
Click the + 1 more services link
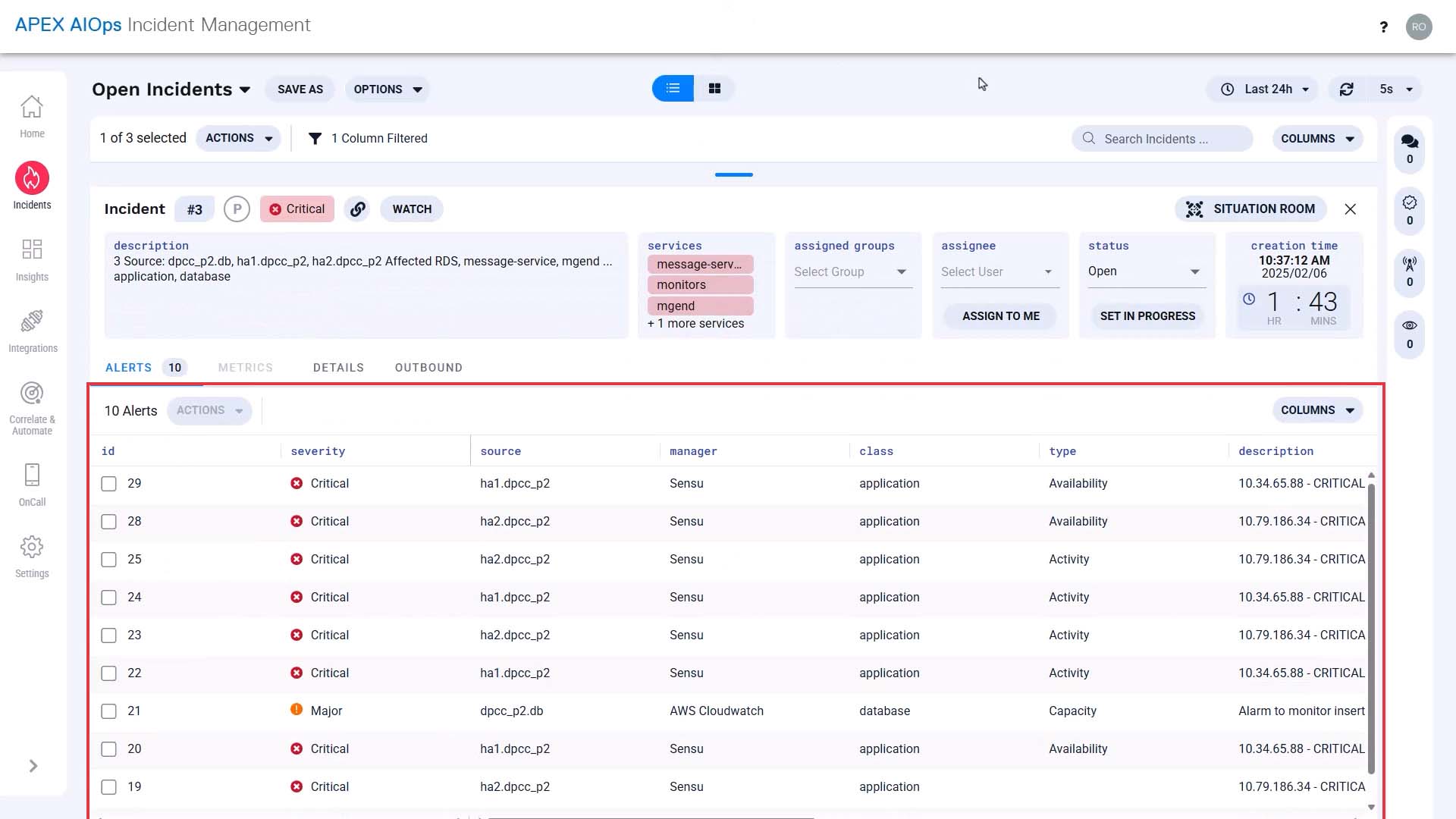(x=695, y=324)
